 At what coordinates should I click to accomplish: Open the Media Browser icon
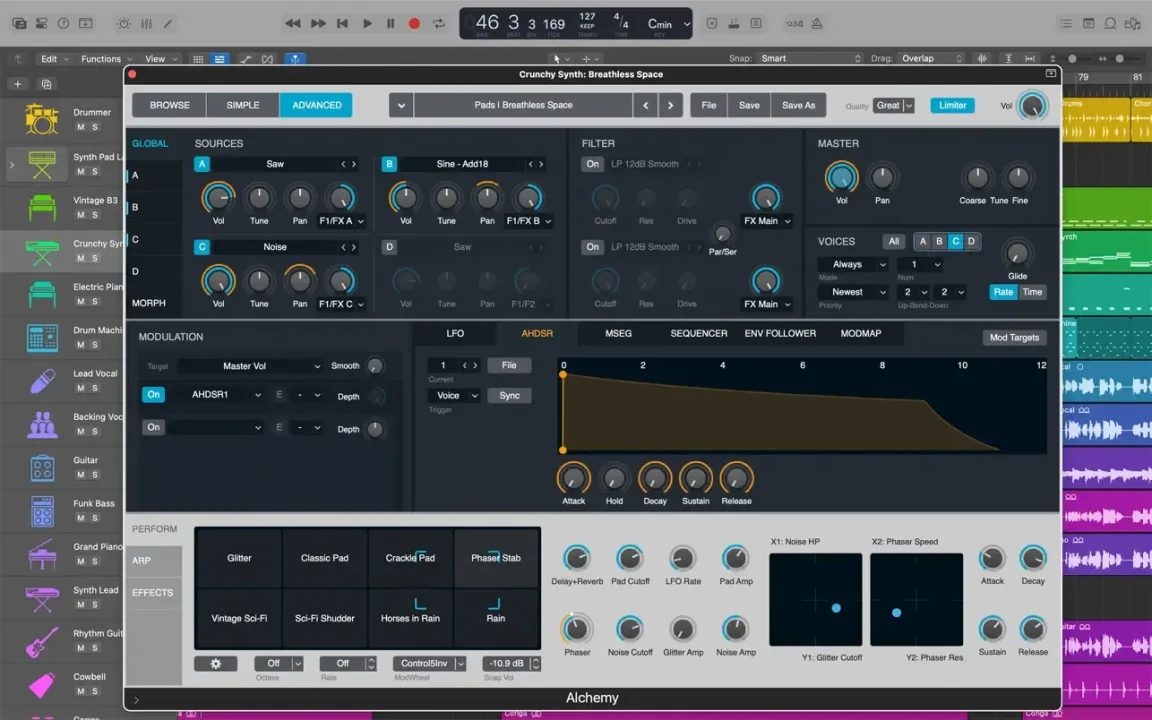point(1133,24)
